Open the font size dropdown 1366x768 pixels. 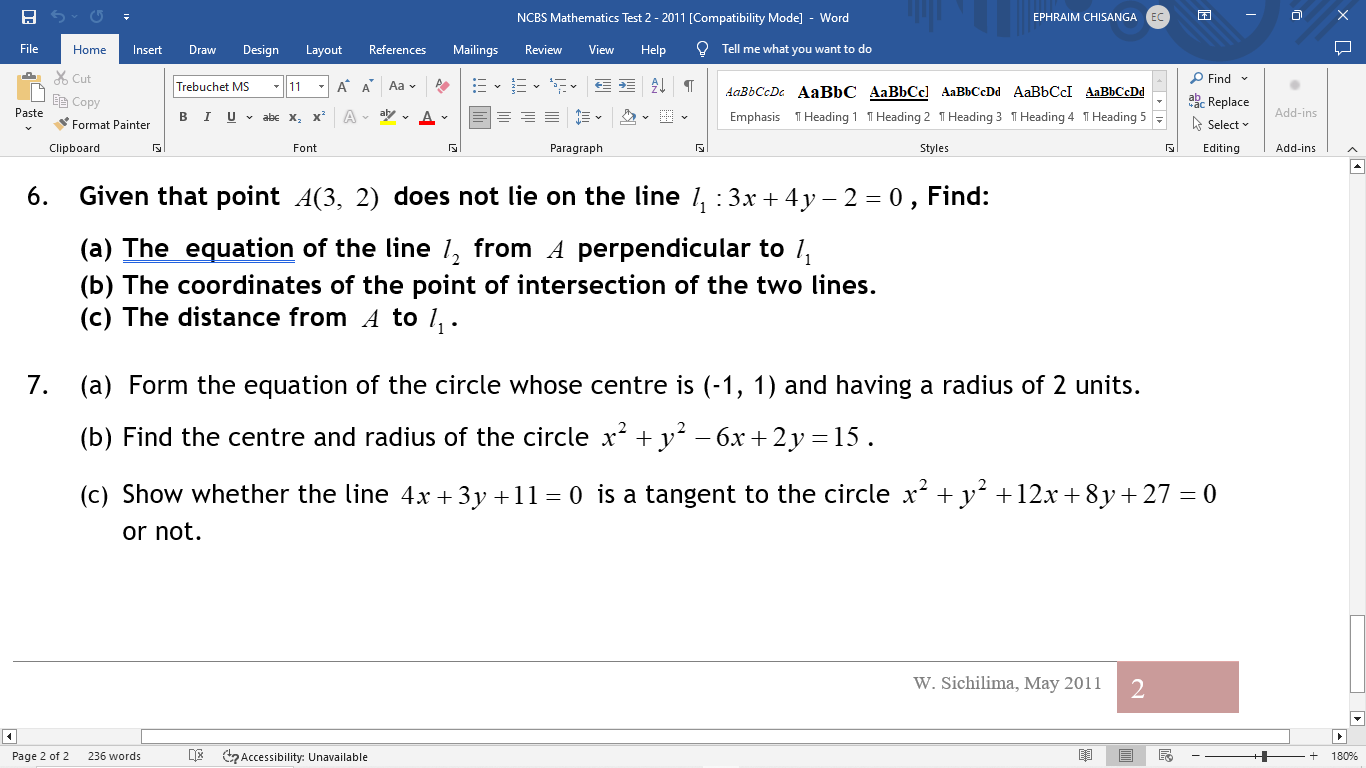(x=321, y=87)
